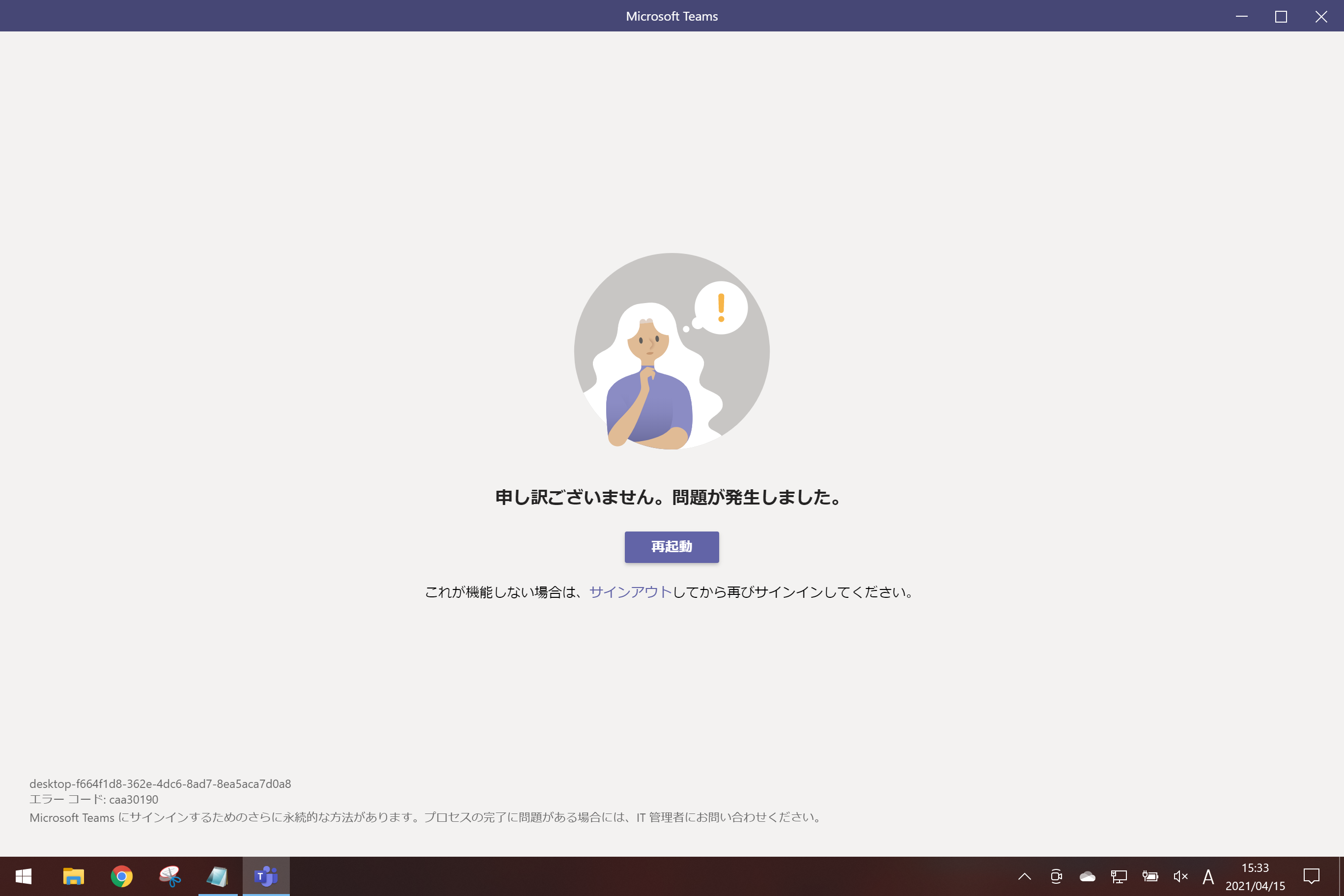The height and width of the screenshot is (896, 1344).
Task: Open the battery power tray icon
Action: tap(1149, 876)
